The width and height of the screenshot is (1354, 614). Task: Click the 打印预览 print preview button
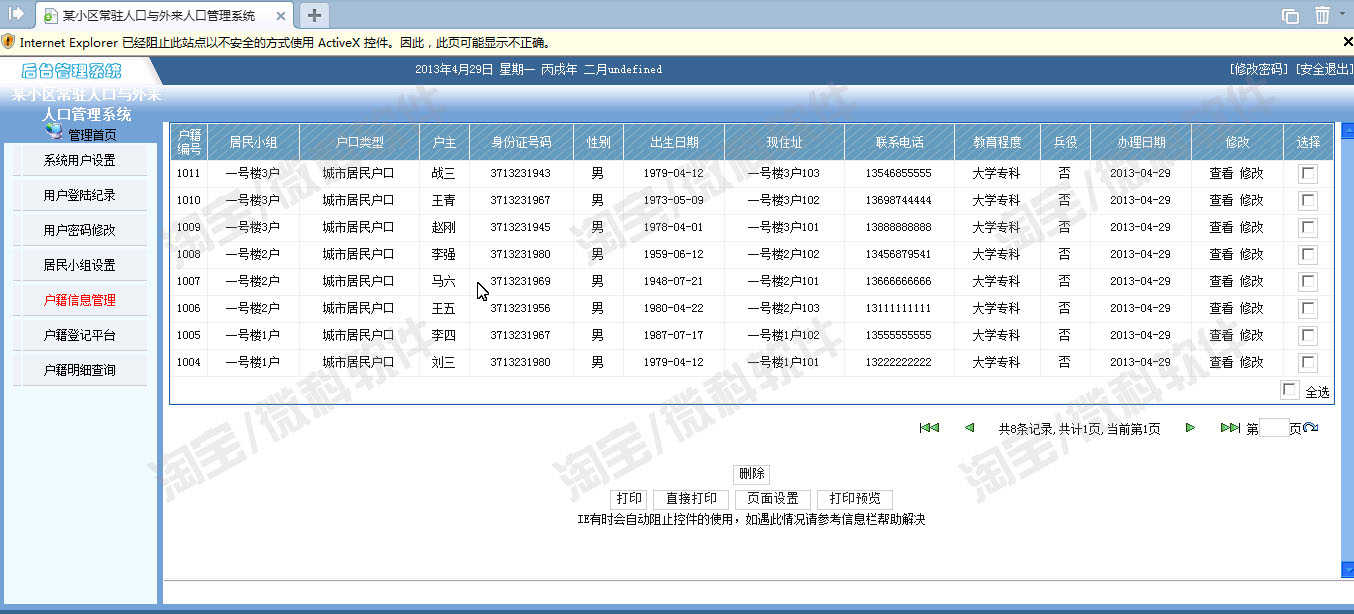tap(854, 499)
